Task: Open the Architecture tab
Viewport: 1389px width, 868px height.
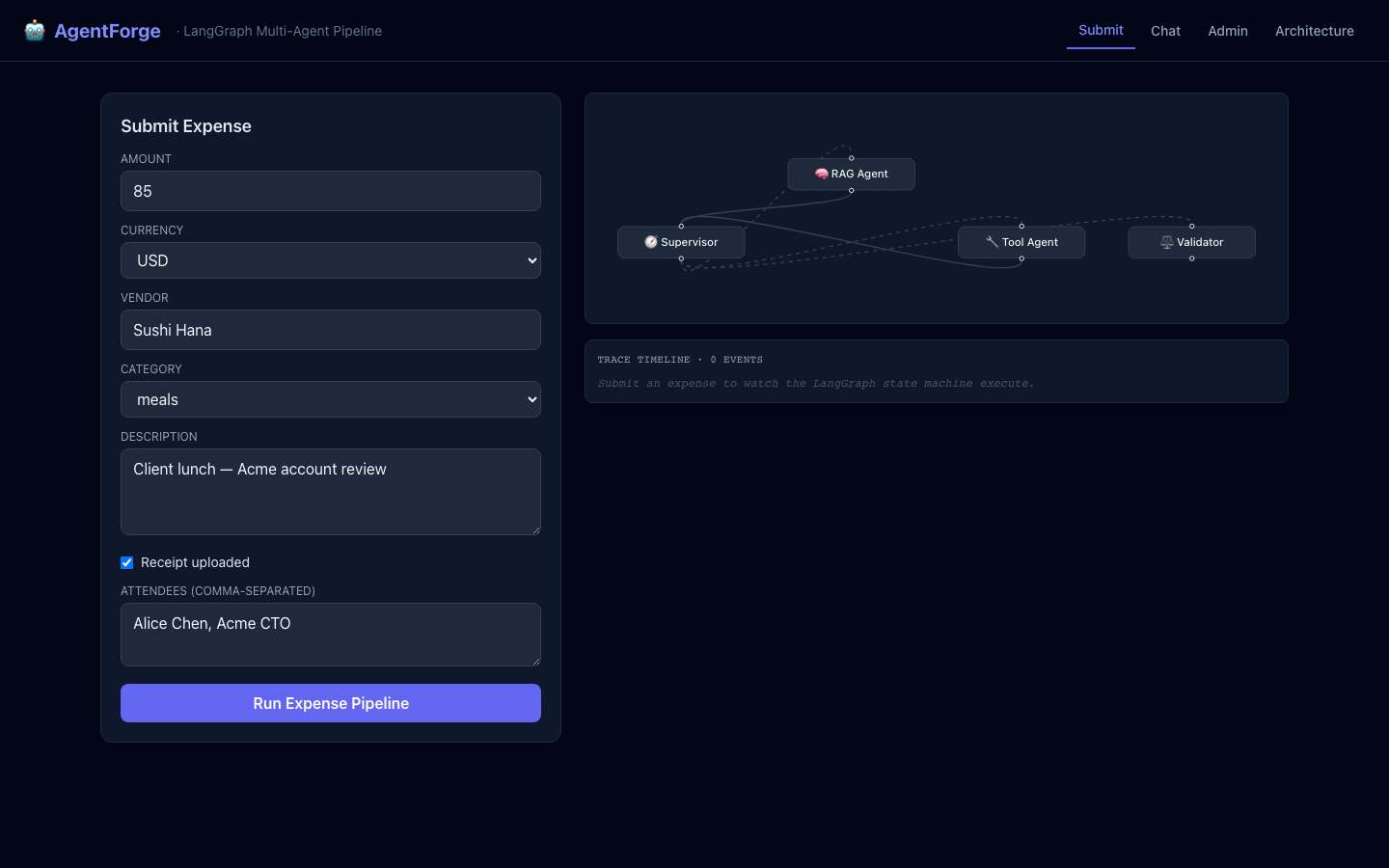Action: [1315, 31]
